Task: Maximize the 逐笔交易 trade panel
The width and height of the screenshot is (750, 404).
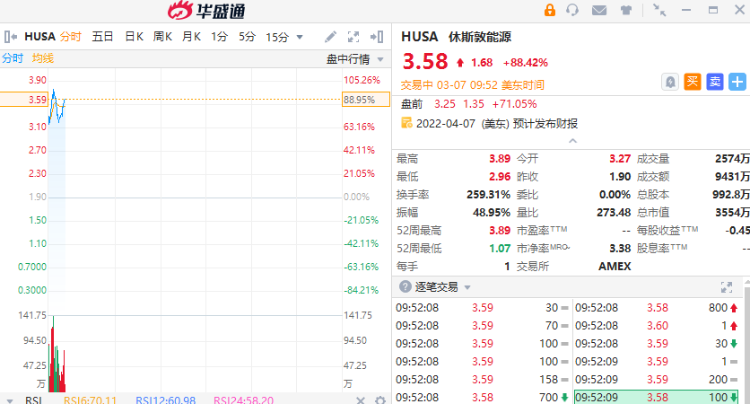Action: point(737,287)
